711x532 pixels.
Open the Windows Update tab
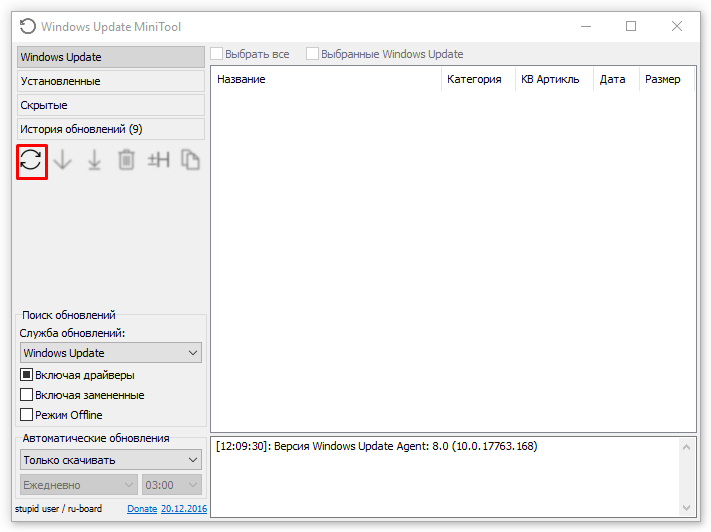tap(111, 57)
